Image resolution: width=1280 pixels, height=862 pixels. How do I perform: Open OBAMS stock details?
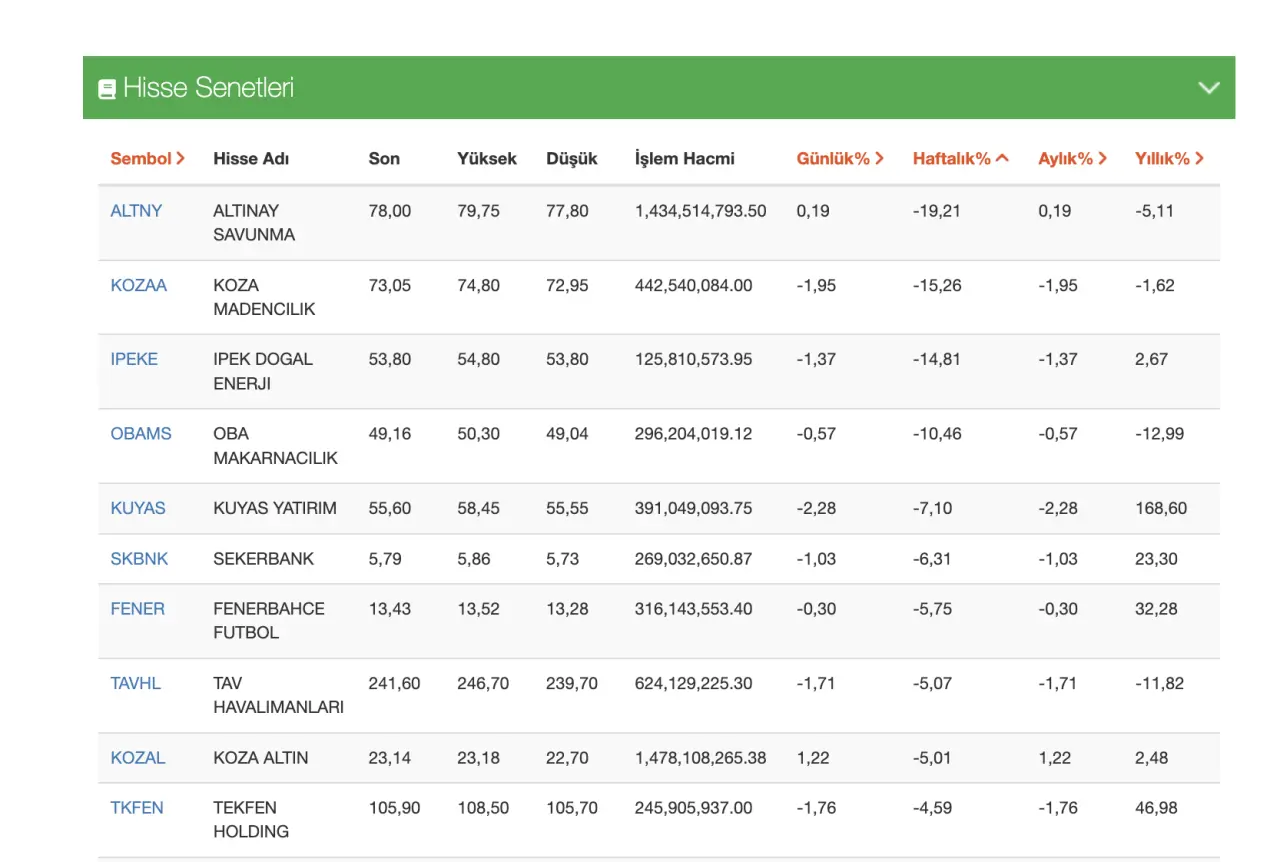click(x=141, y=434)
